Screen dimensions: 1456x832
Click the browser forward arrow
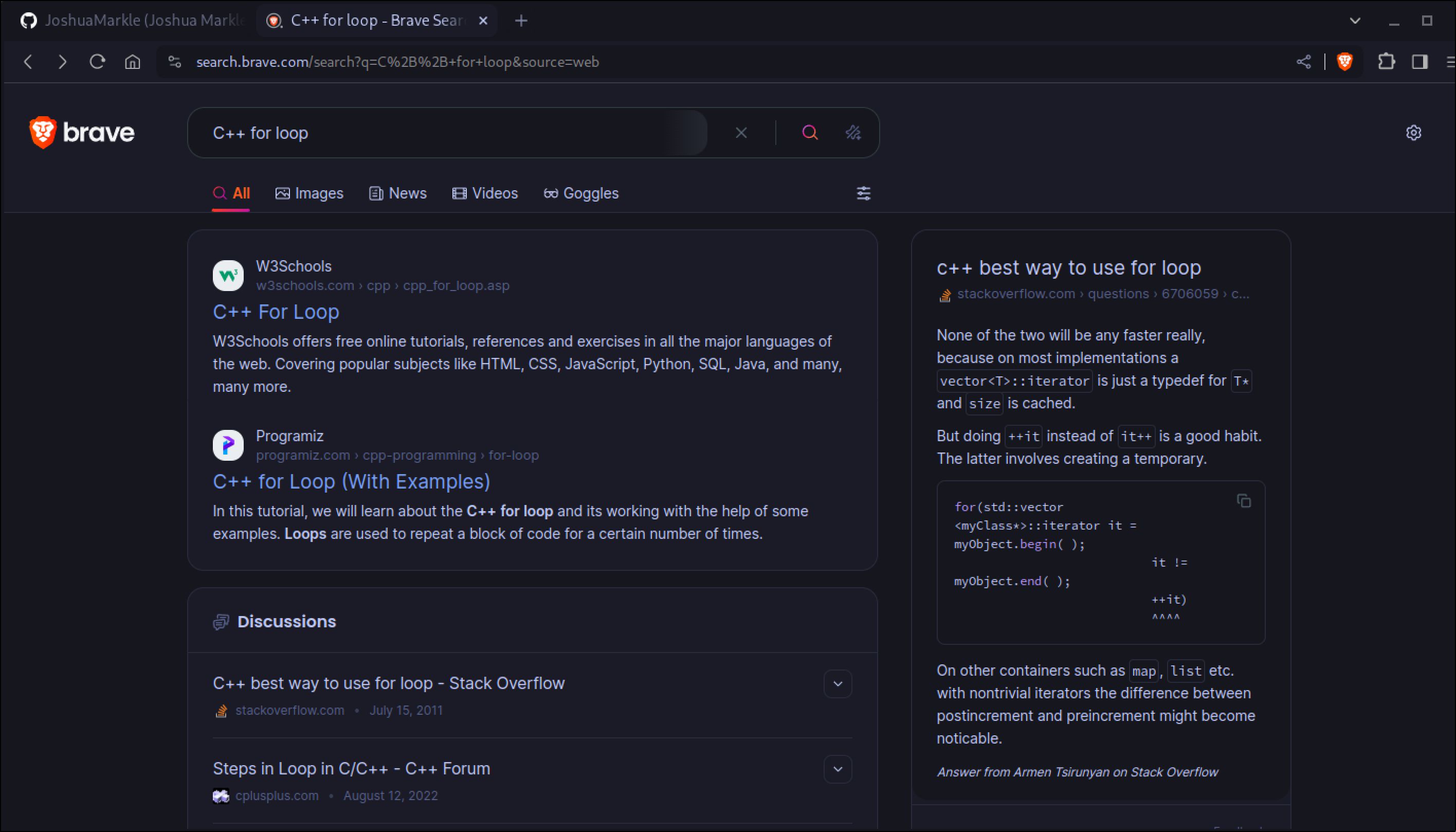(62, 62)
